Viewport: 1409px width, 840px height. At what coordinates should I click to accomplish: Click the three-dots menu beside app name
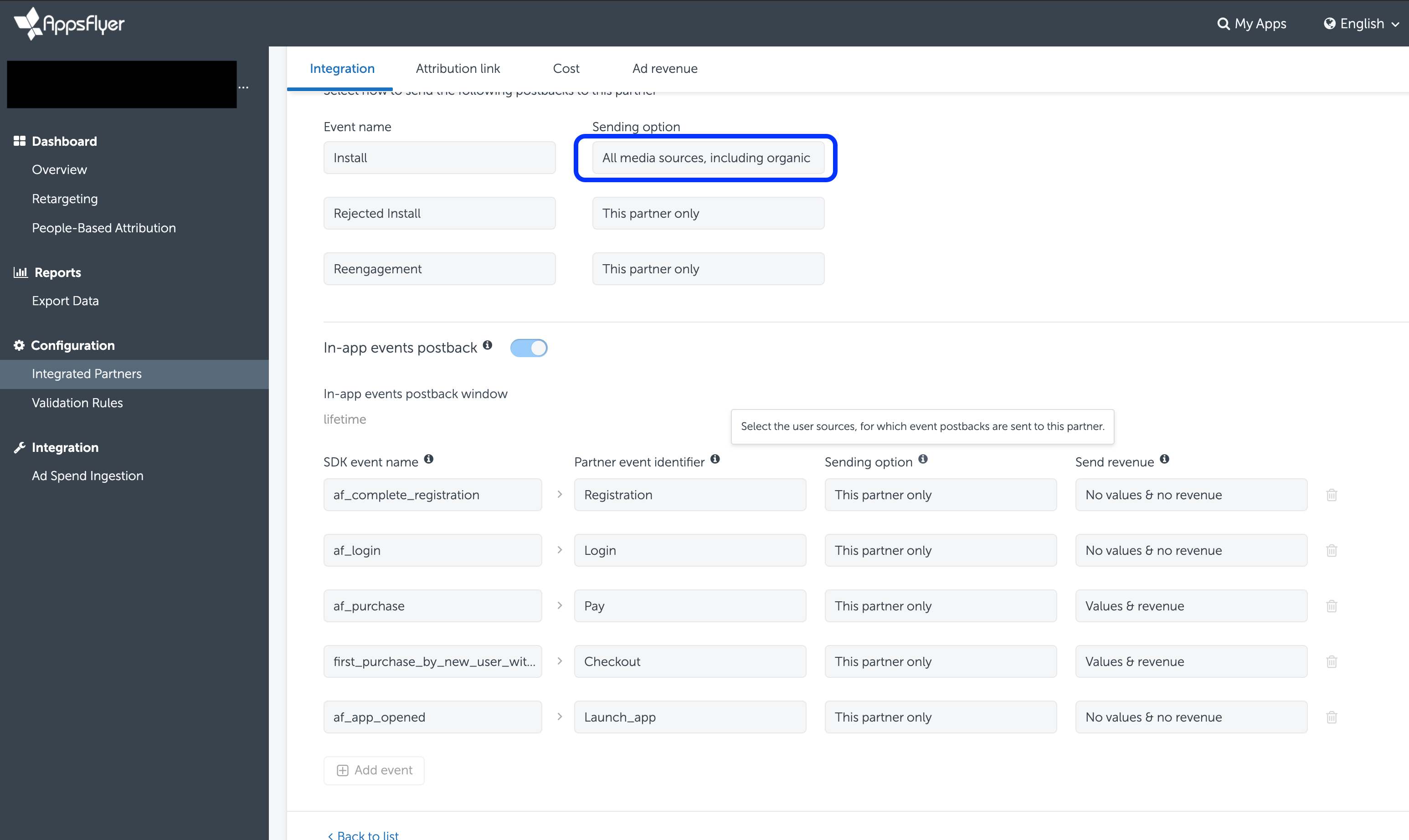click(x=243, y=87)
